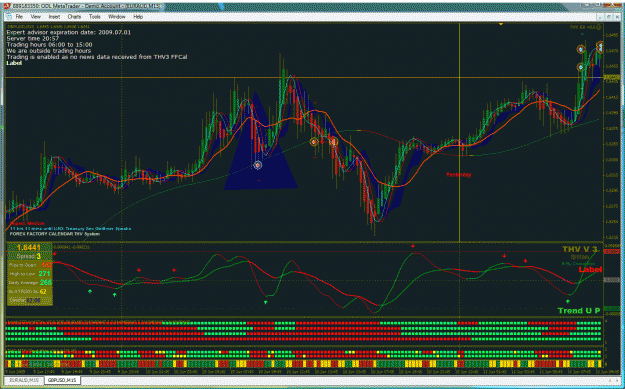Click the 'Spread 3' info box
This screenshot has height=389, width=625.
pyautogui.click(x=29, y=256)
